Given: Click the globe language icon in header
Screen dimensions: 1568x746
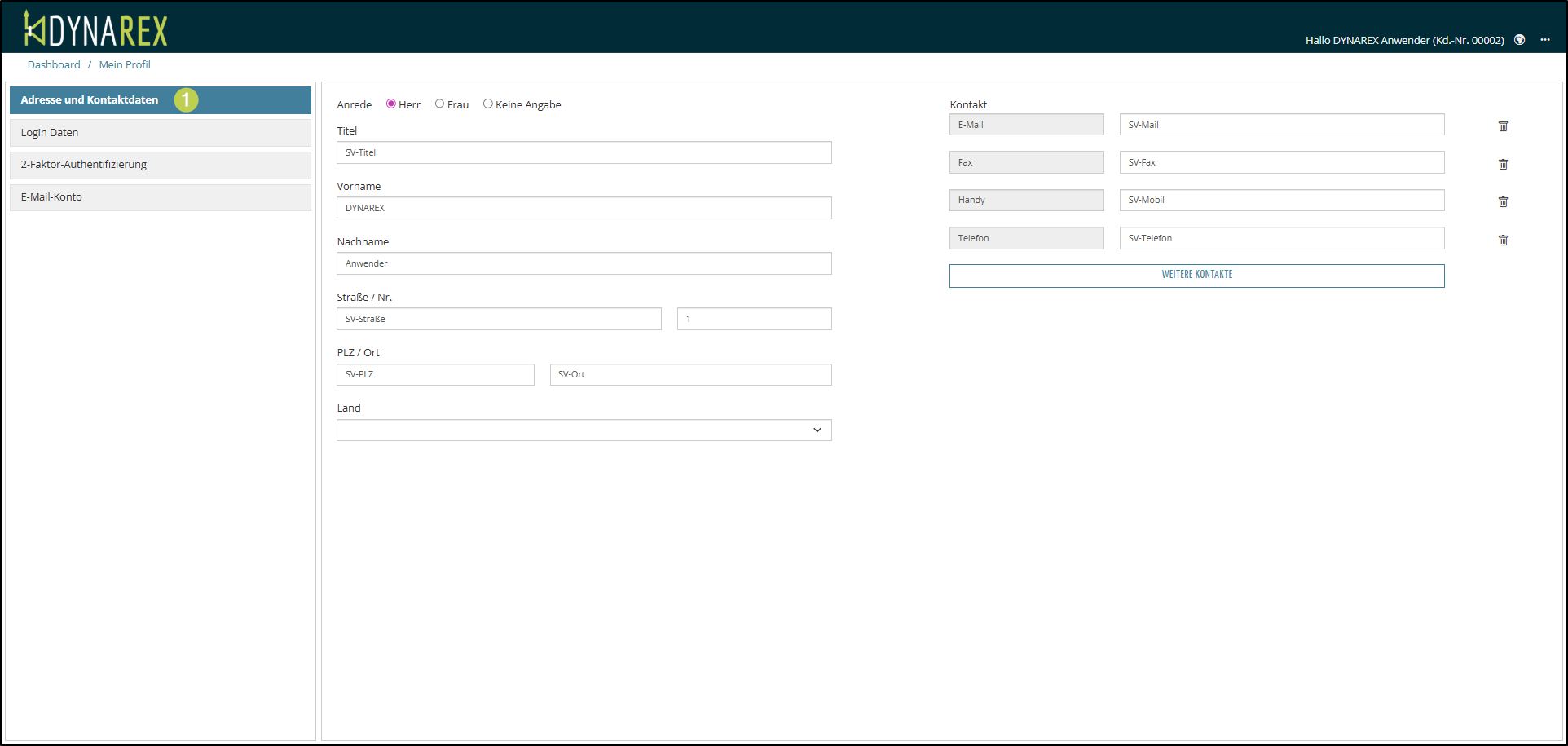Looking at the screenshot, I should tap(1519, 40).
